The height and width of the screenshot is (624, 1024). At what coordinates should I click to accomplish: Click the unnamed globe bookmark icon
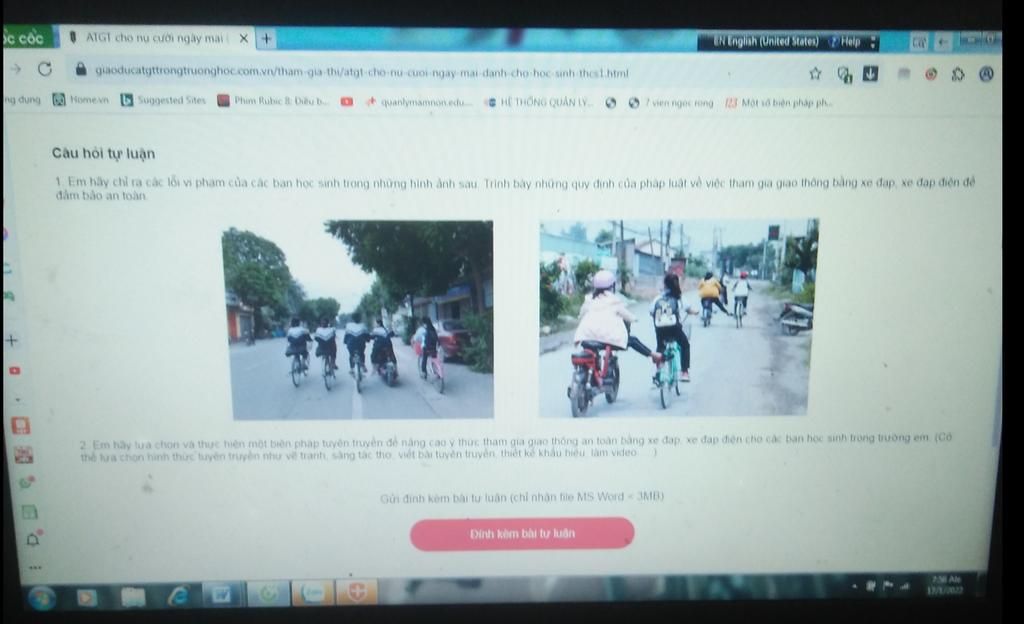[611, 102]
